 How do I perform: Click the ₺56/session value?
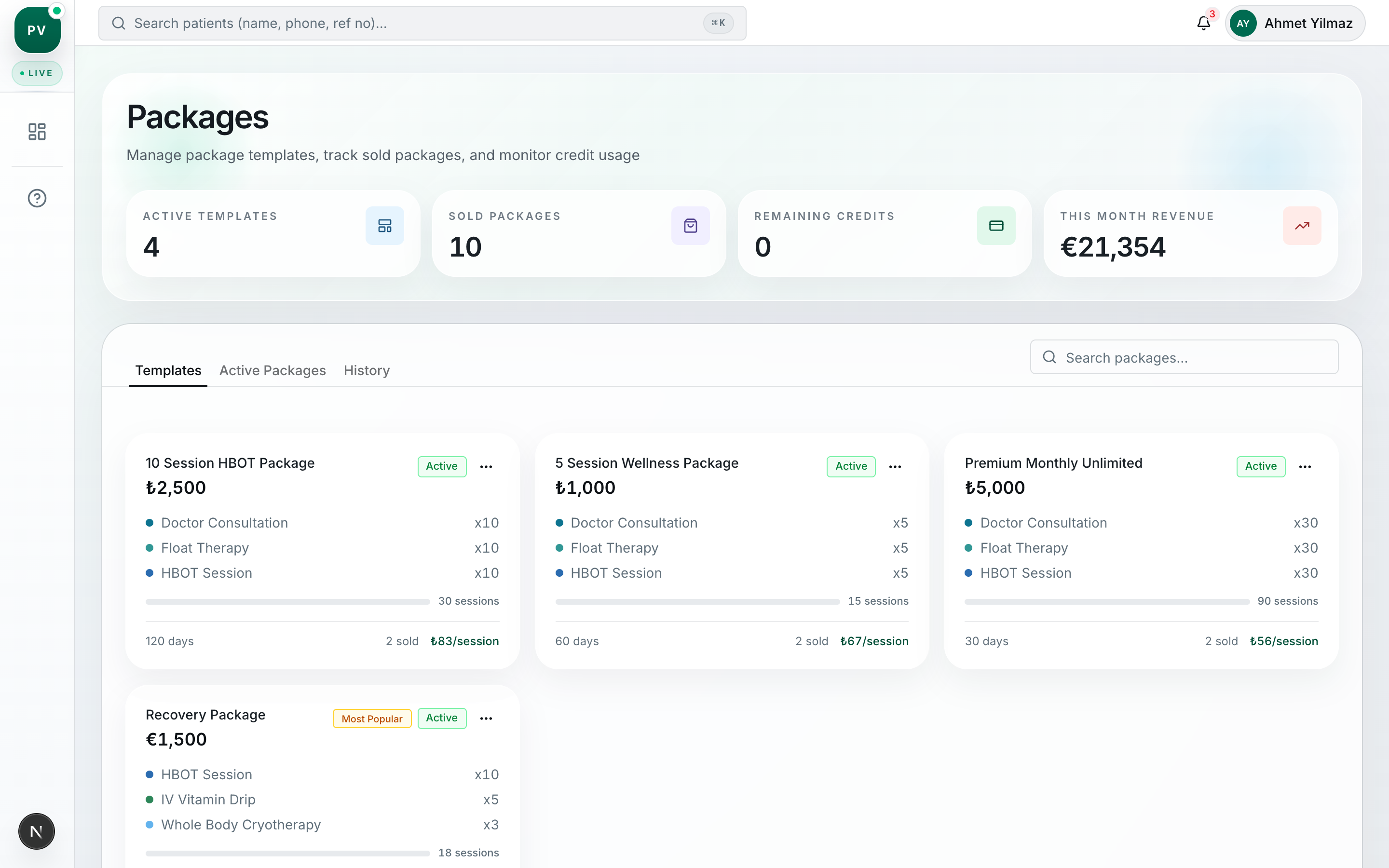[1284, 641]
